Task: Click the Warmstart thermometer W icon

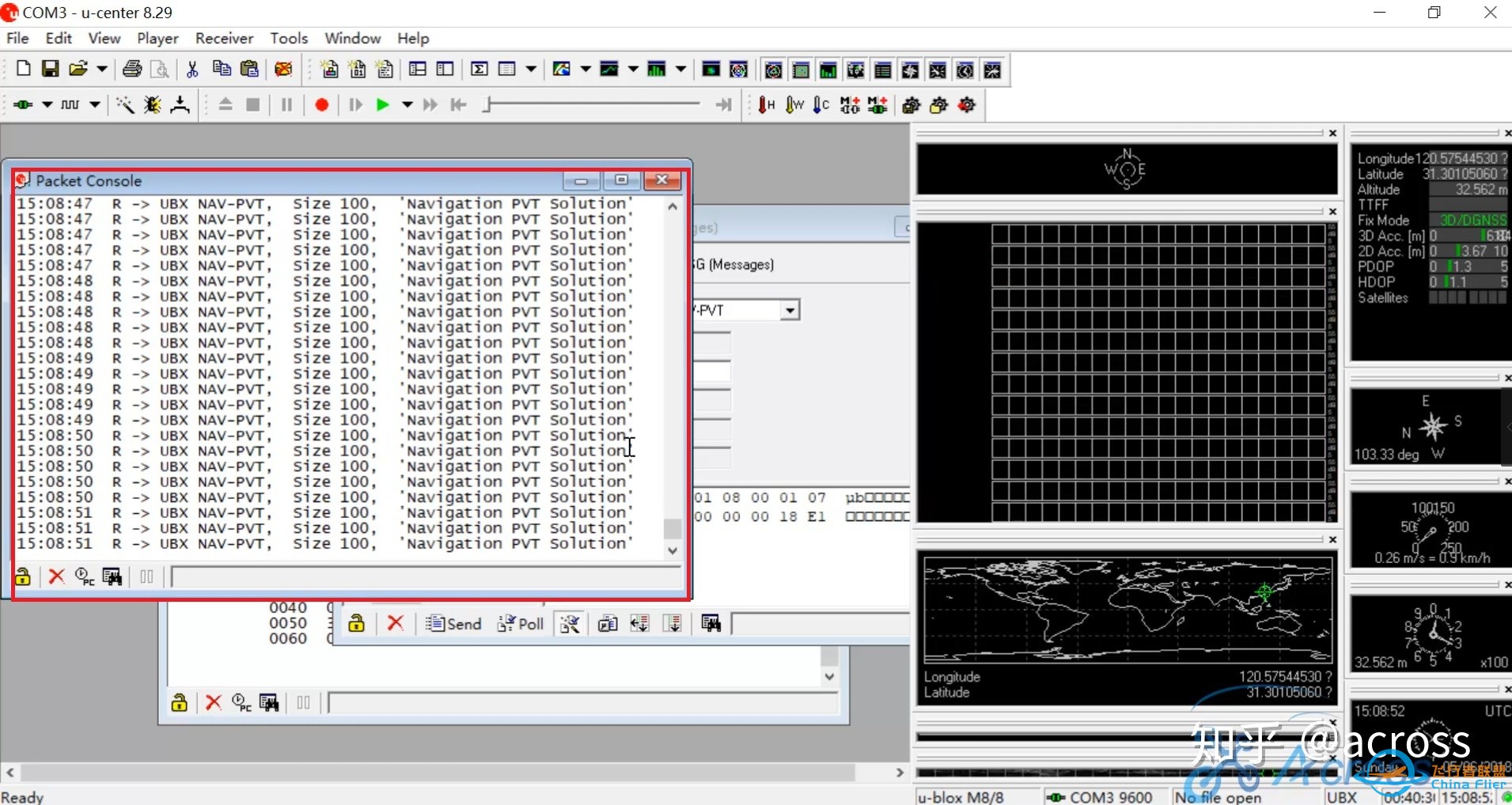Action: (794, 104)
